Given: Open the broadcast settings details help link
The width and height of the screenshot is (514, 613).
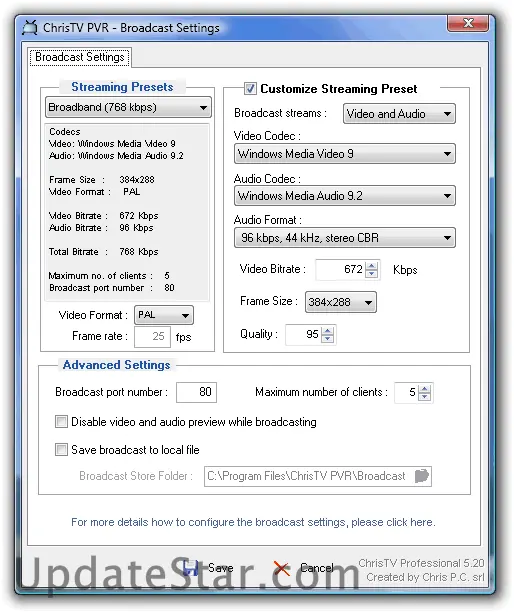Looking at the screenshot, I should coord(253,522).
